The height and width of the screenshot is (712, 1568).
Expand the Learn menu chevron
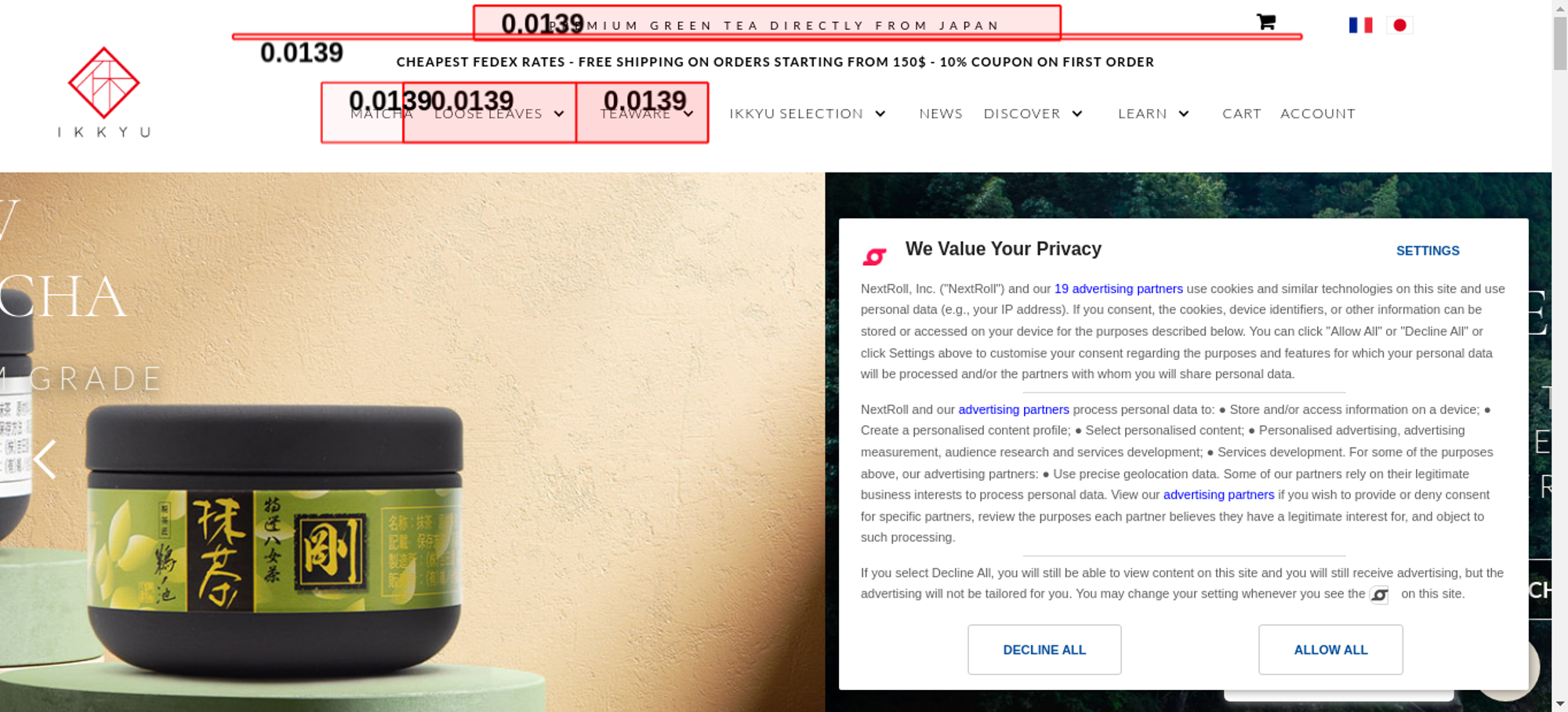(1184, 114)
